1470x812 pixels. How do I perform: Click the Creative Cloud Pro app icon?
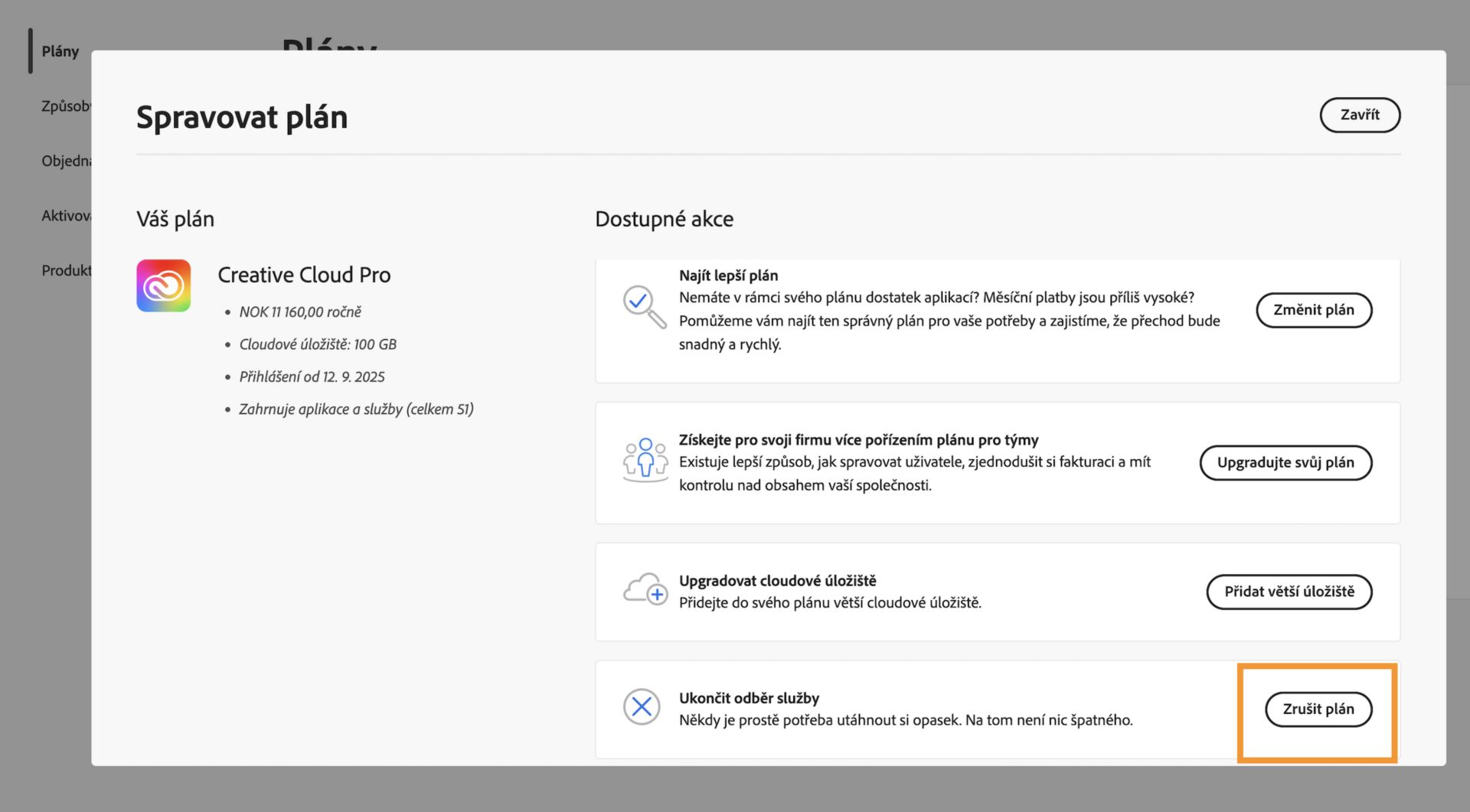(163, 285)
